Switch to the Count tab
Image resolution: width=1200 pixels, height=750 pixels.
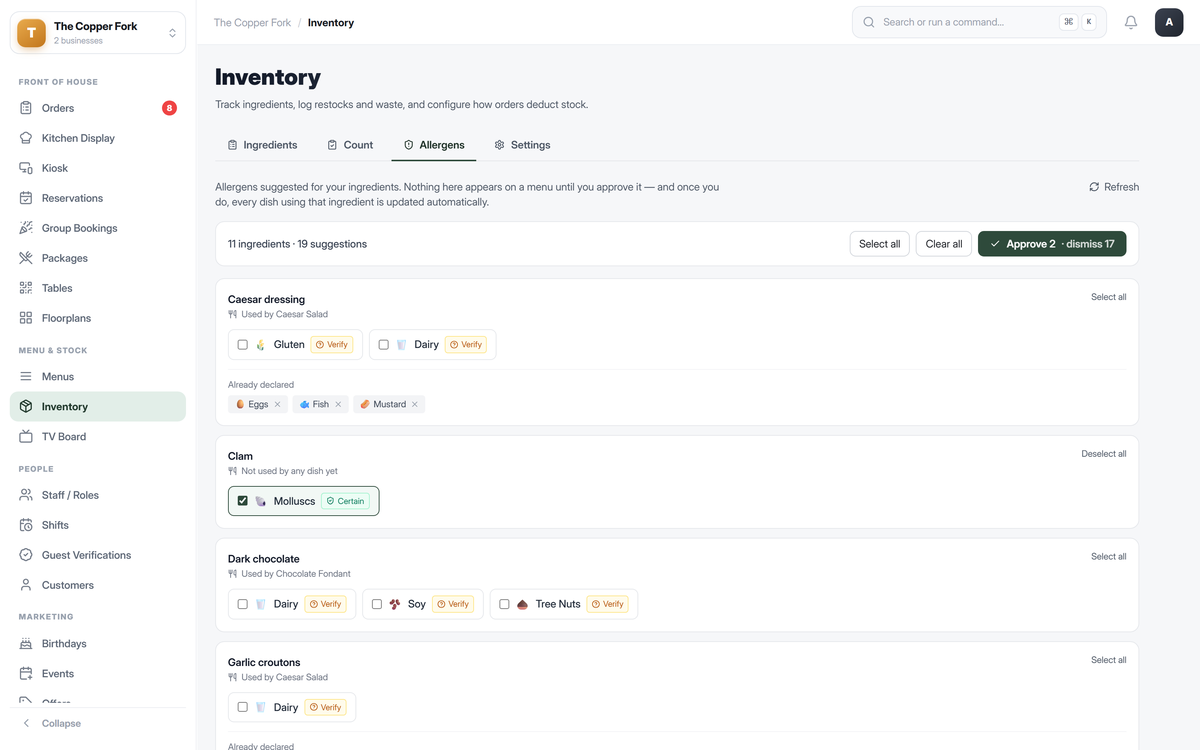click(x=350, y=145)
